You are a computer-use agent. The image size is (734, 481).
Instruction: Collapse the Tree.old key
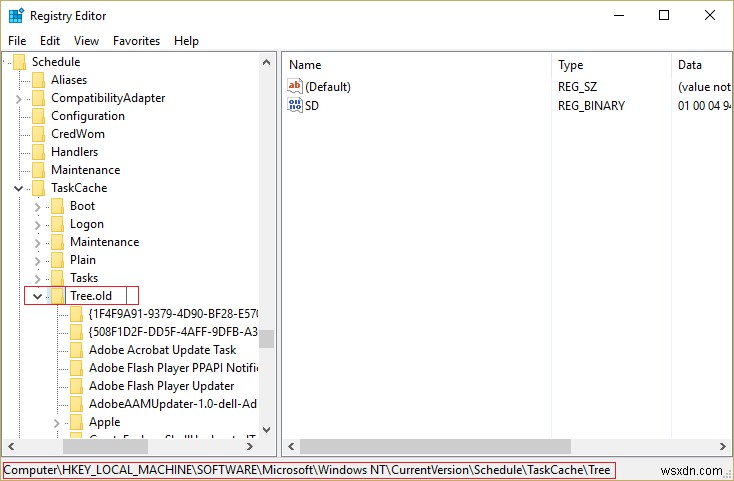(x=37, y=296)
